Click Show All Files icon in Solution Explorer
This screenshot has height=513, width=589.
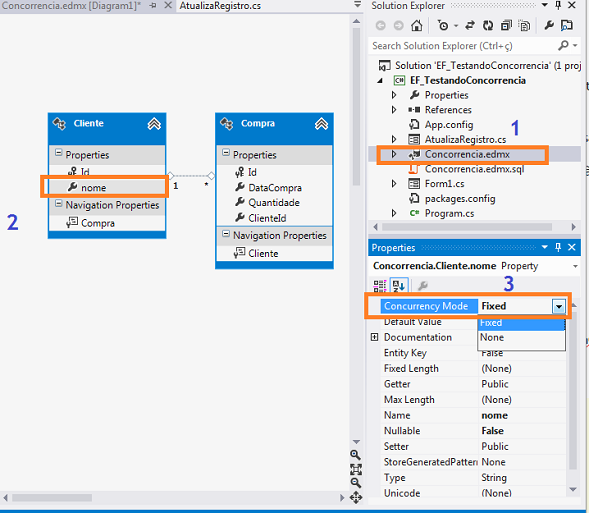tap(524, 26)
